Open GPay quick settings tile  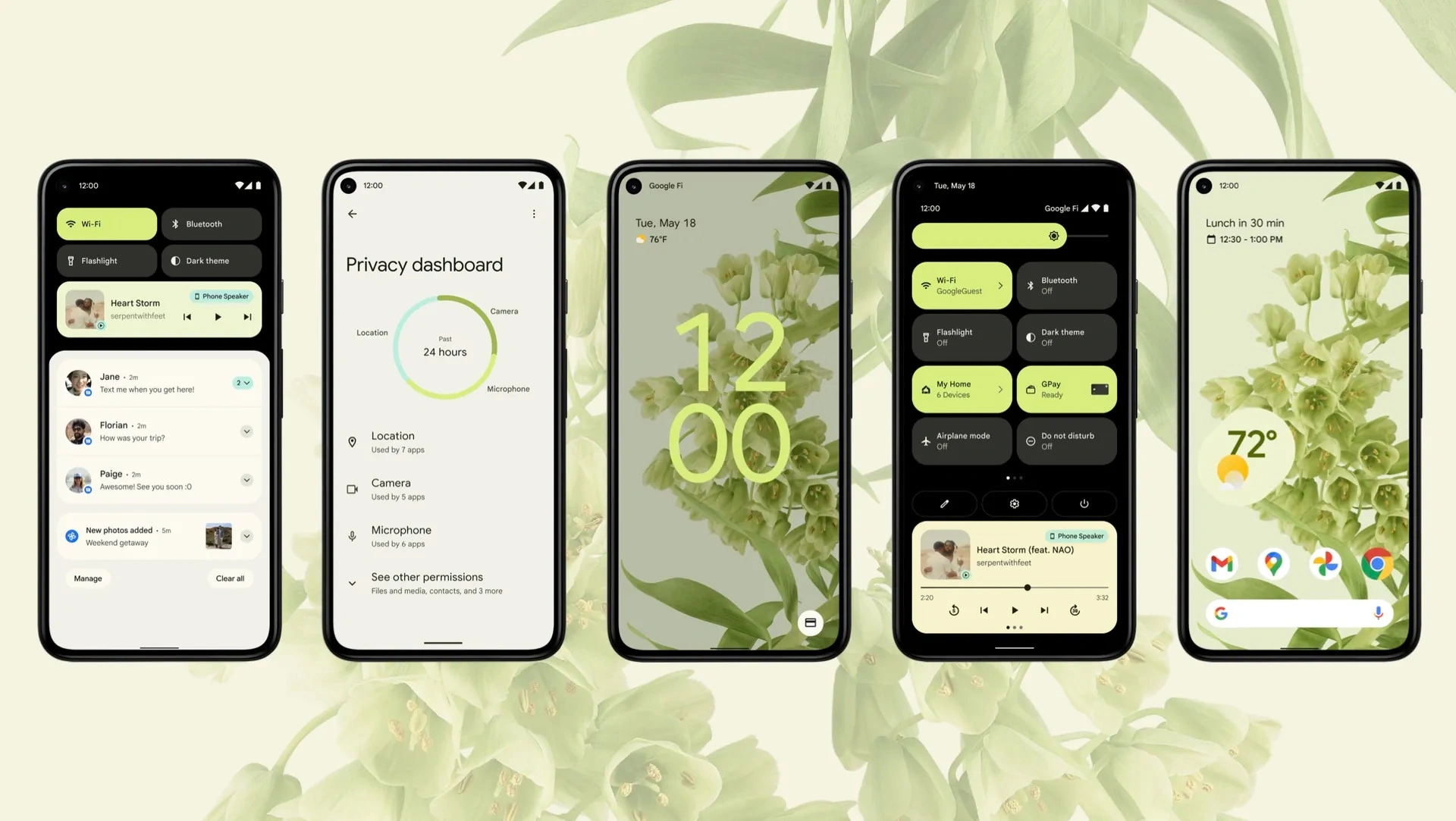pyautogui.click(x=1065, y=388)
